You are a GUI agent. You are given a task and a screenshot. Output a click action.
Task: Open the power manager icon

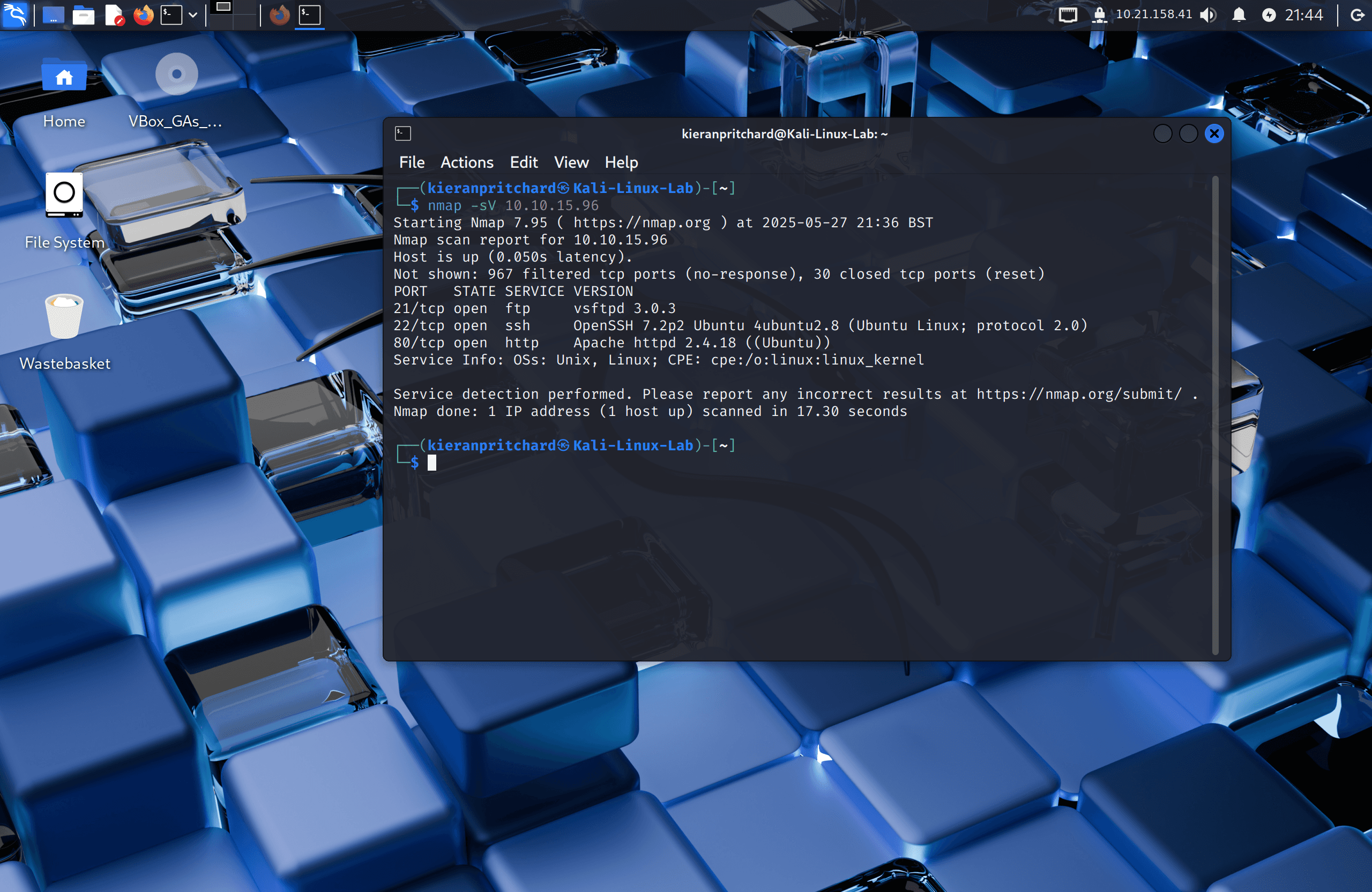1268,15
